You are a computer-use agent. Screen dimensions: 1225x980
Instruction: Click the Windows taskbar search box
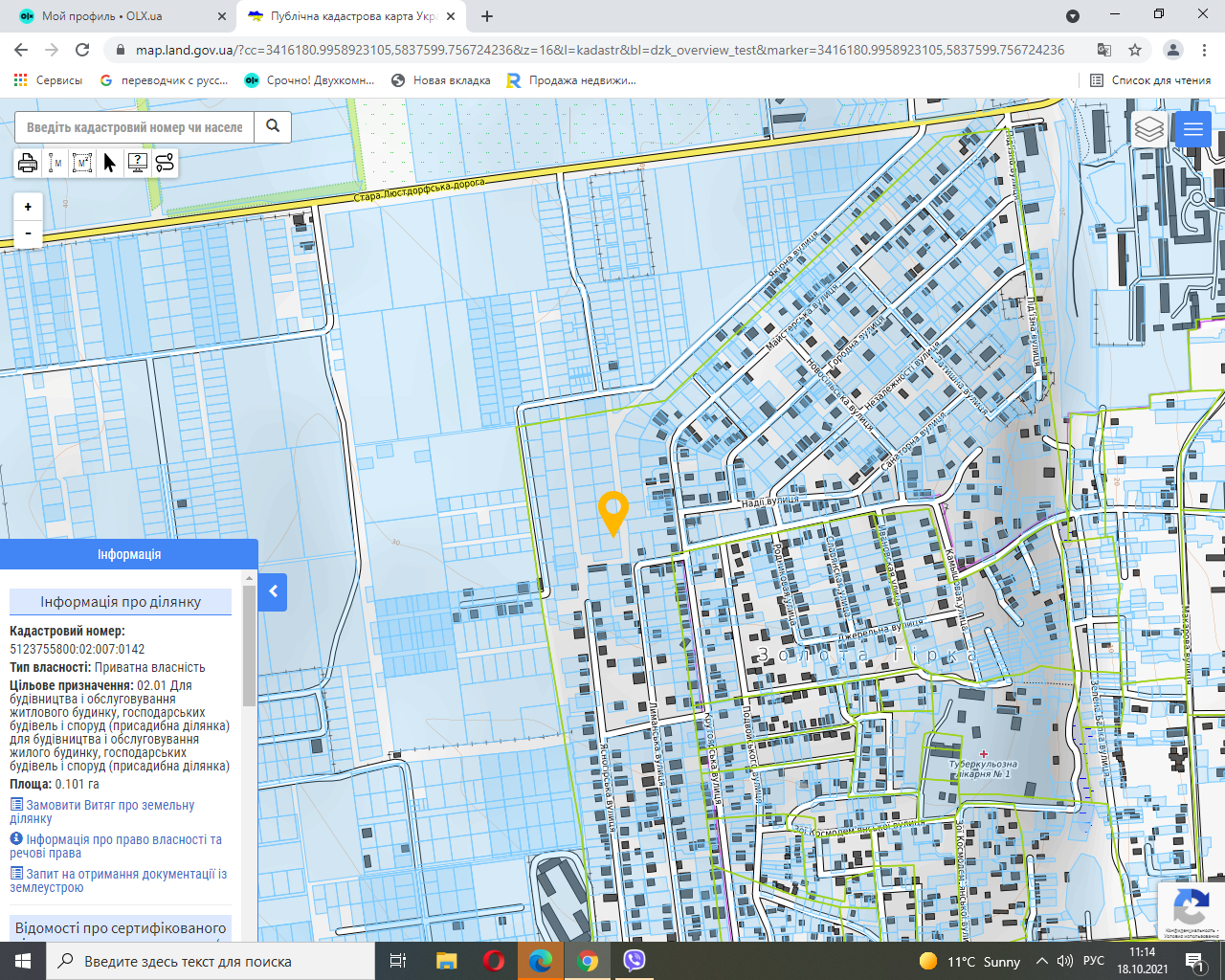tap(211, 961)
